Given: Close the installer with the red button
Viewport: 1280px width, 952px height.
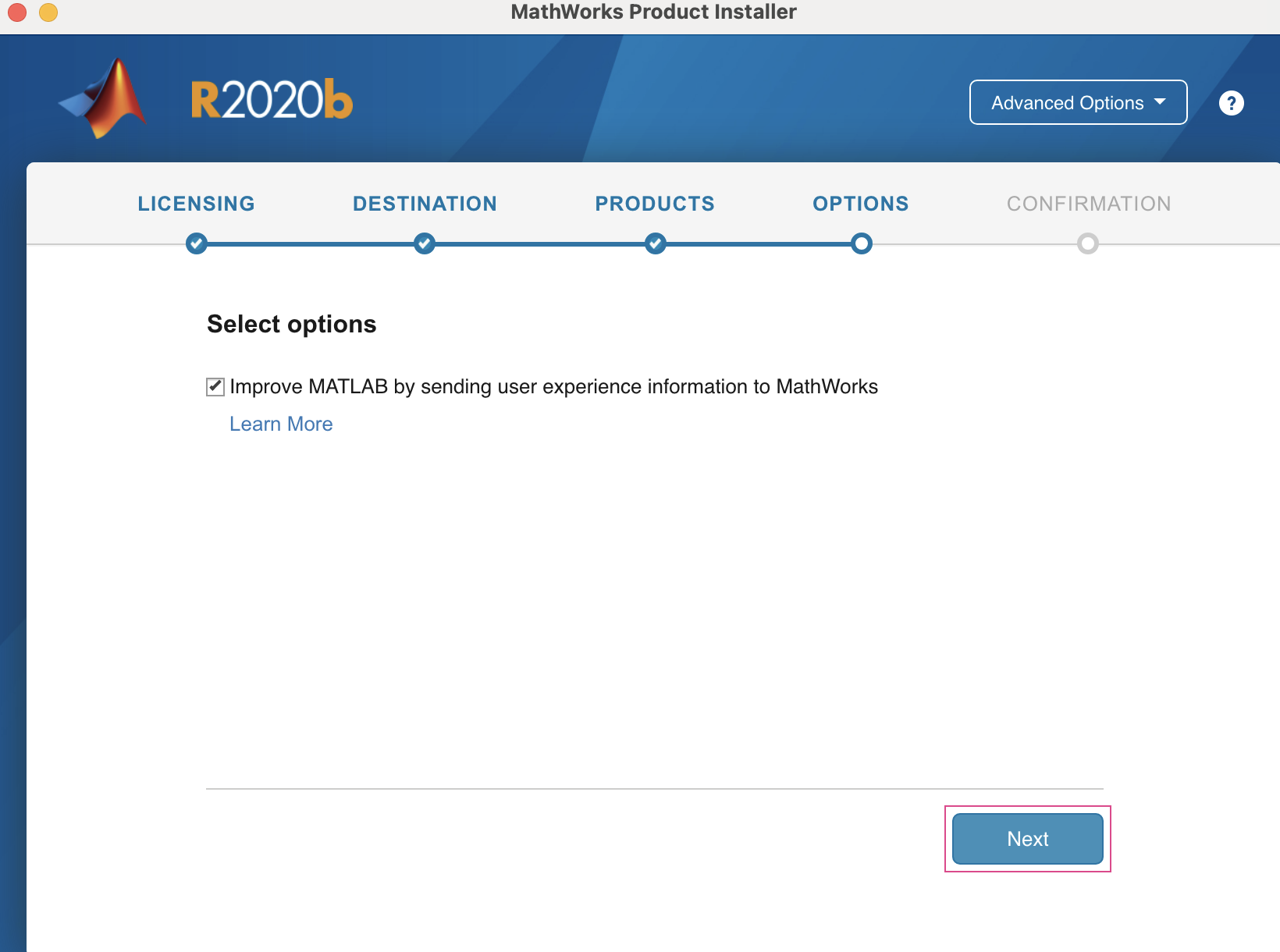Looking at the screenshot, I should pyautogui.click(x=17, y=12).
